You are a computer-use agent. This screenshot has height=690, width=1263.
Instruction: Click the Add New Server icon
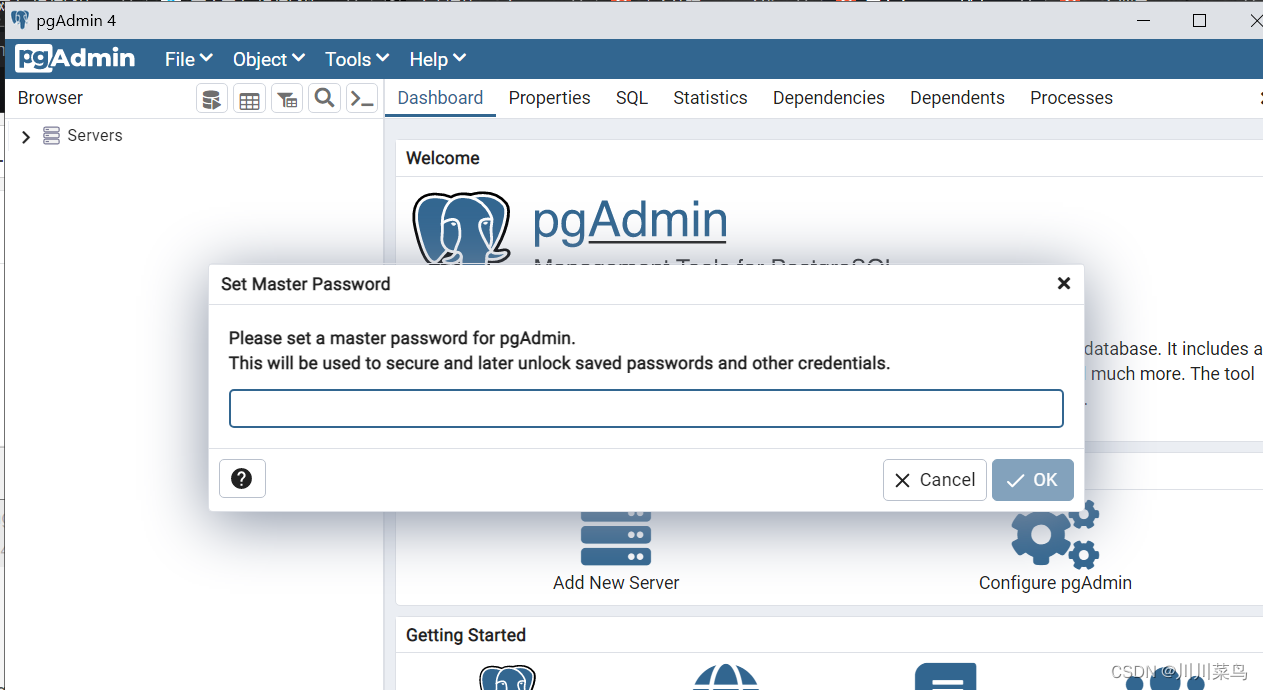(x=616, y=538)
